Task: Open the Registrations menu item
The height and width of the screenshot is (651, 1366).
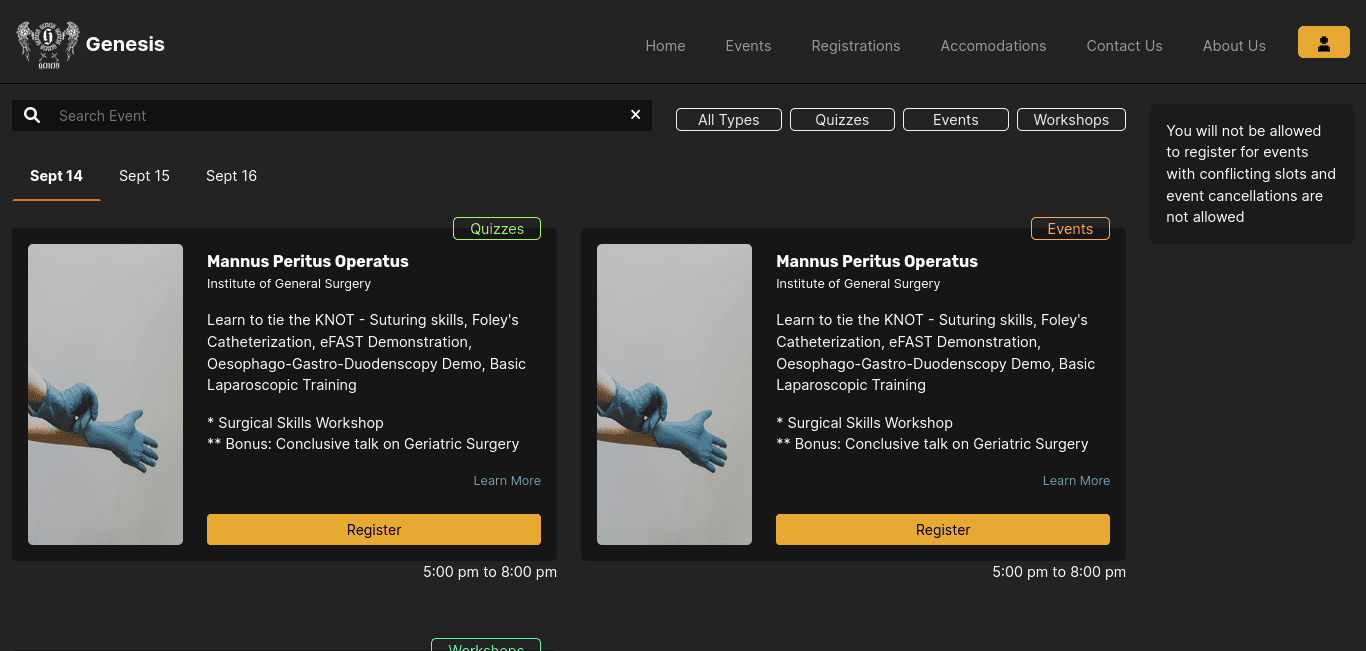Action: [x=855, y=46]
